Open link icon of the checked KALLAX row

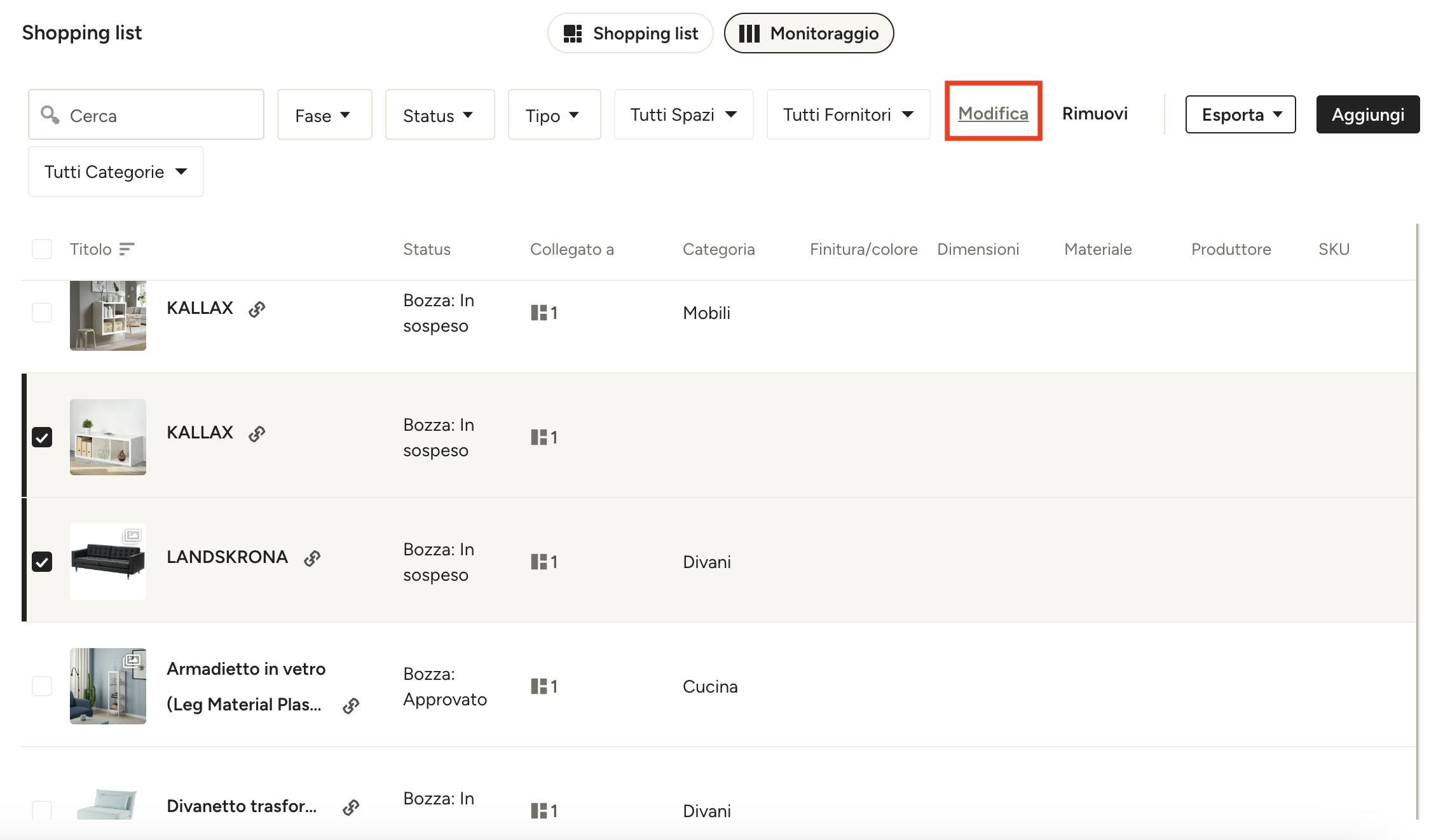point(257,434)
